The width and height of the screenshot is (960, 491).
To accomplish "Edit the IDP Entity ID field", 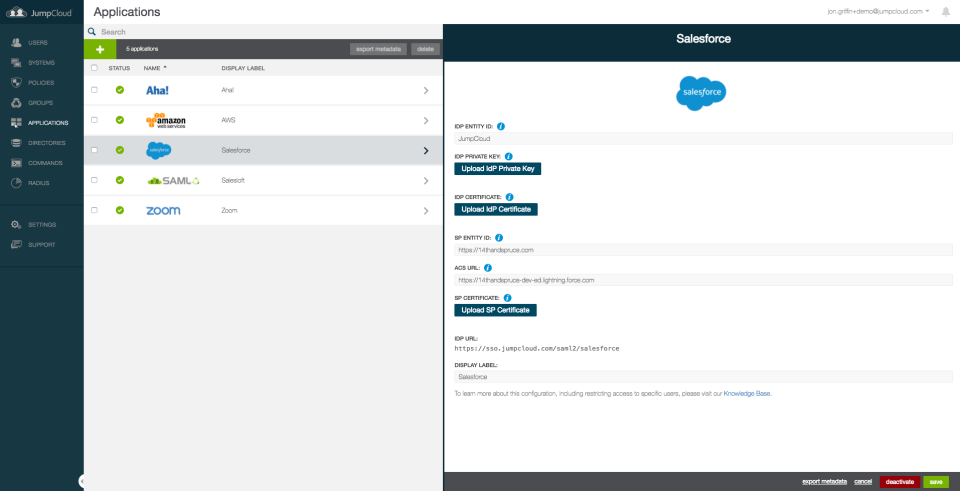I will (703, 138).
